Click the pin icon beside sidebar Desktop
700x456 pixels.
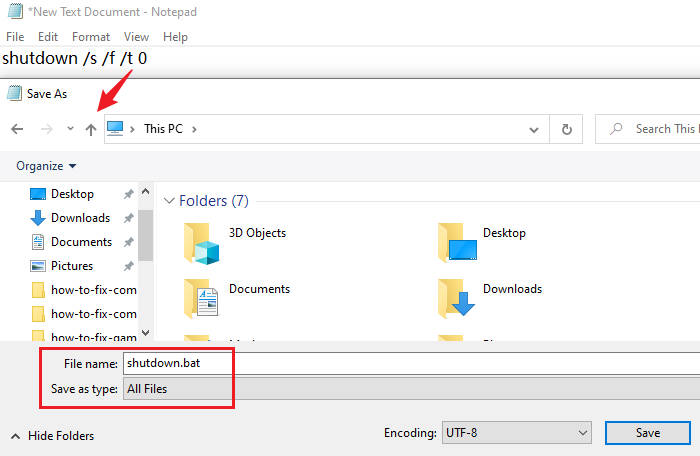tap(129, 194)
